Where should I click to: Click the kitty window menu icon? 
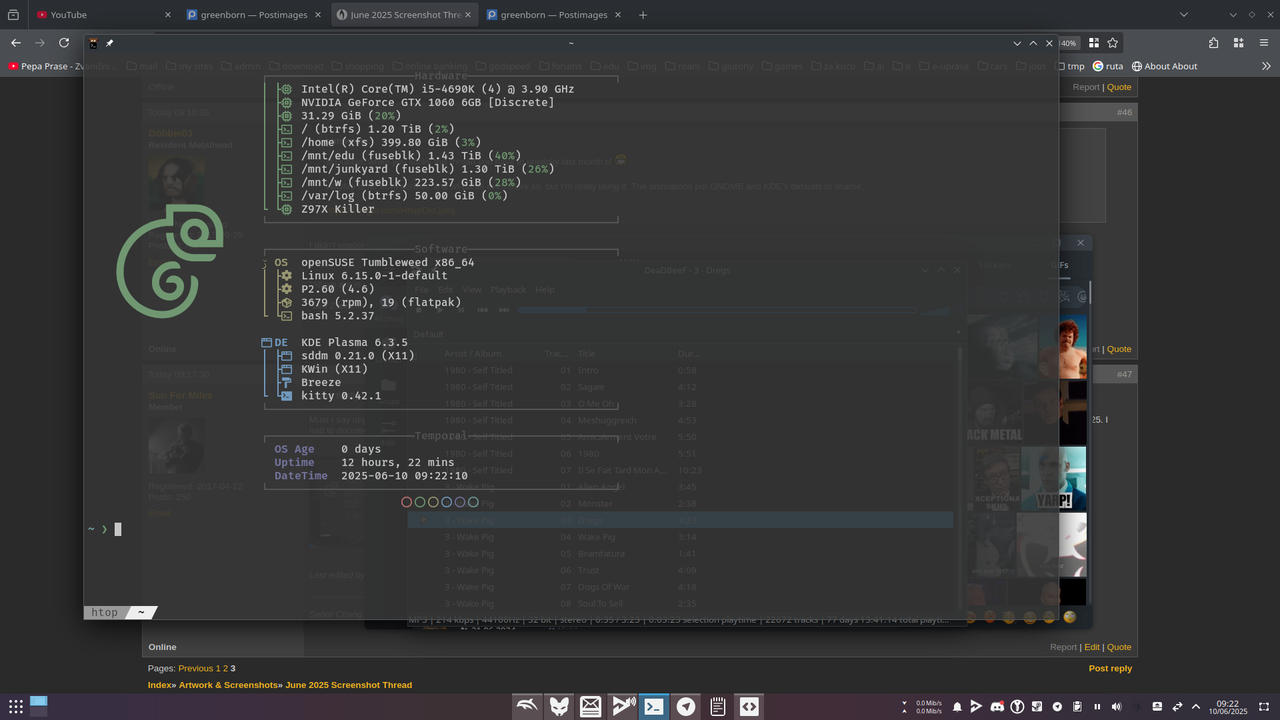pos(93,43)
